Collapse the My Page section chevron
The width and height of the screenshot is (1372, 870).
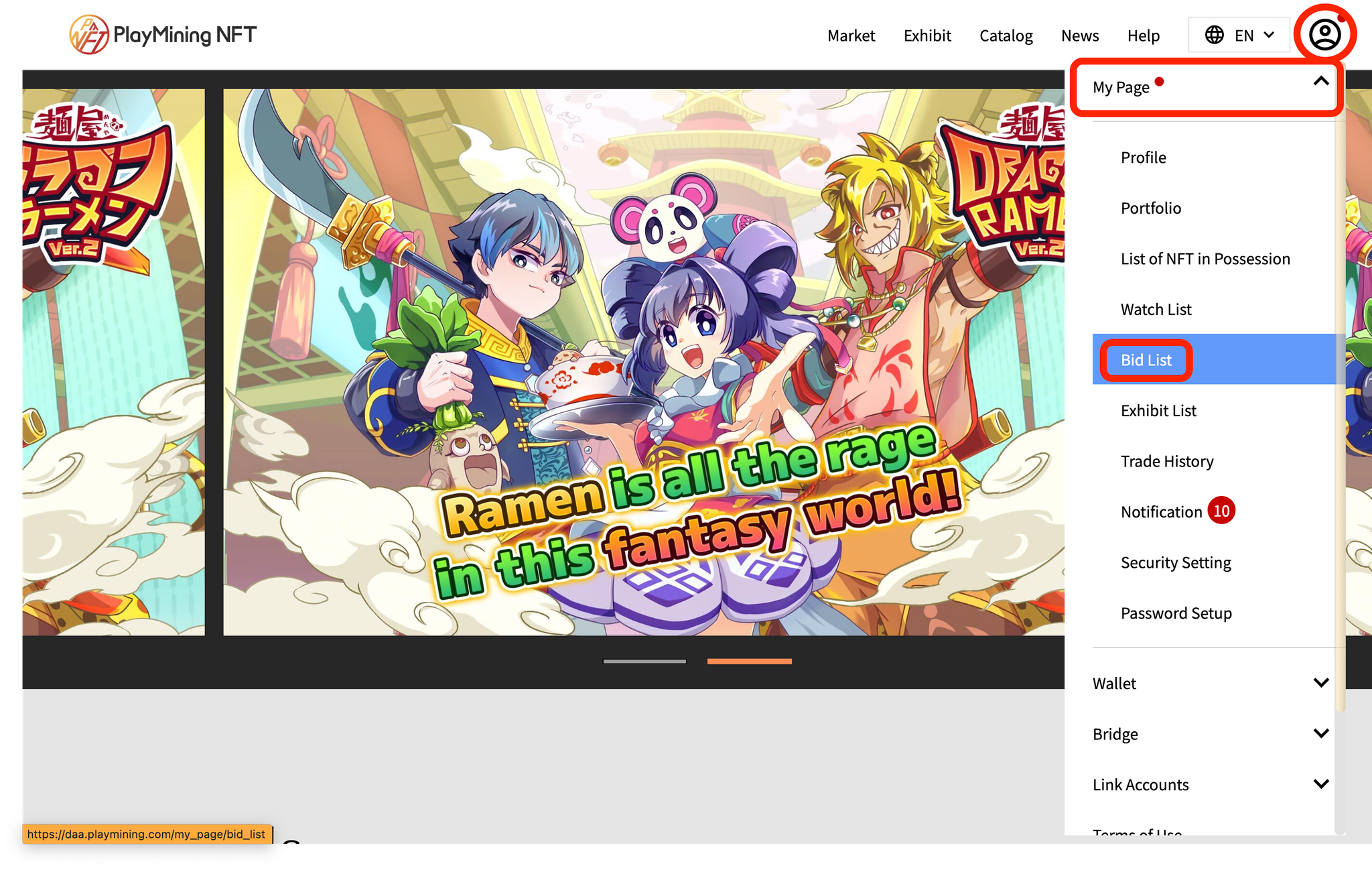tap(1320, 82)
